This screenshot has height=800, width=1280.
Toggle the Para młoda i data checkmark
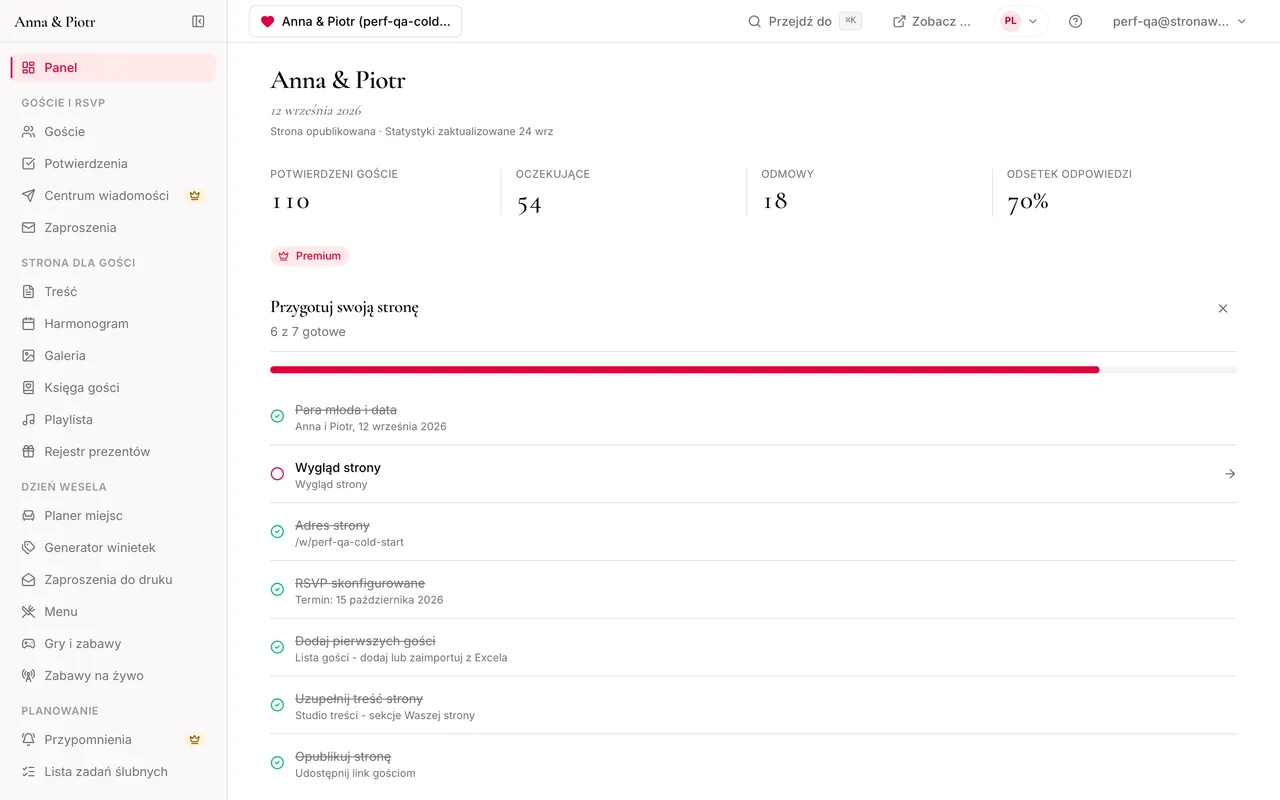pyautogui.click(x=277, y=416)
